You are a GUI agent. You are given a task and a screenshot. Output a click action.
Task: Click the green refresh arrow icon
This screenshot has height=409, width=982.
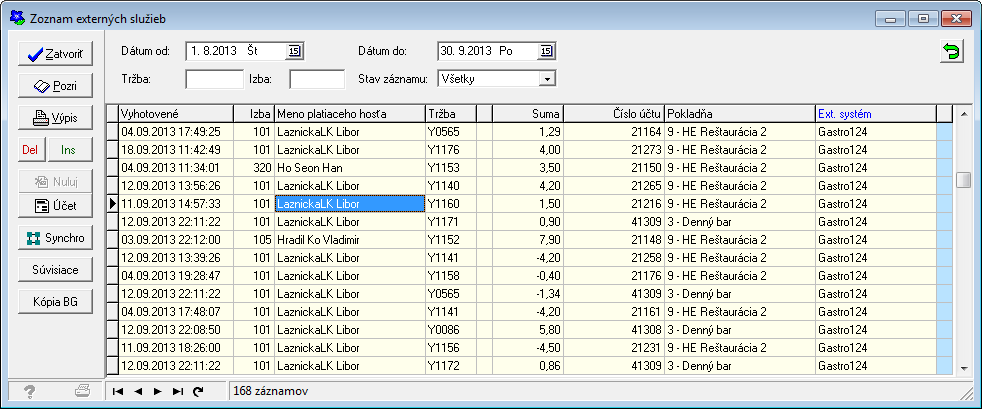click(x=951, y=53)
